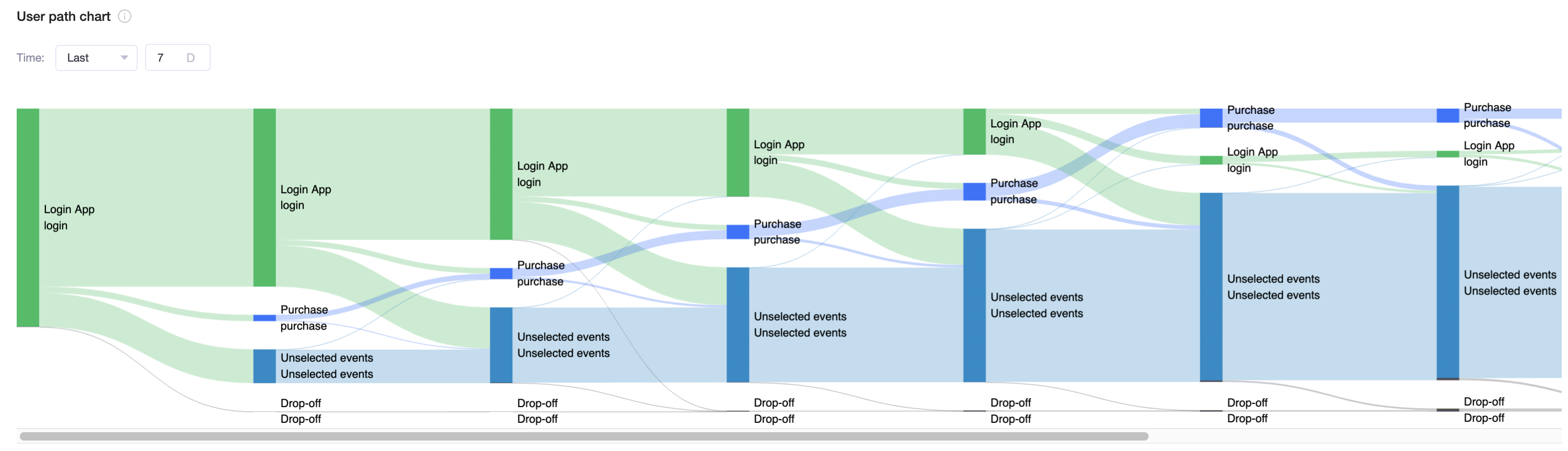Image resolution: width=1568 pixels, height=451 pixels.
Task: Click the info icon beside User path chart
Action: (x=125, y=17)
